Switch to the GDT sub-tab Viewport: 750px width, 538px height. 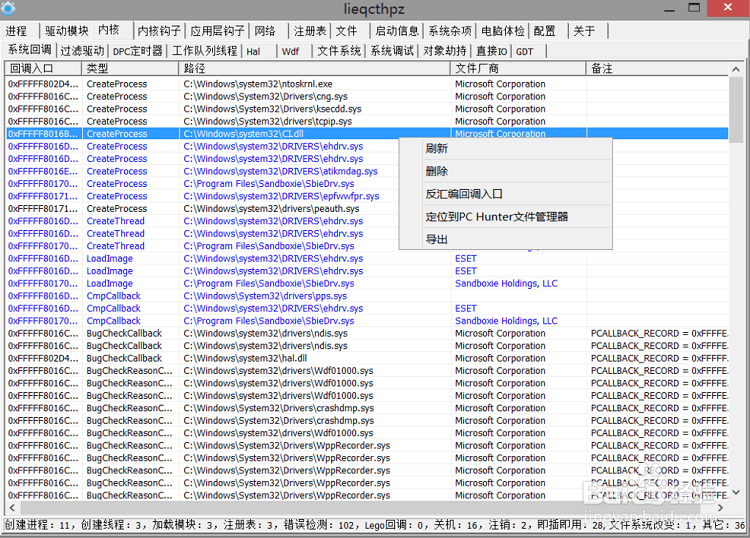tap(524, 51)
